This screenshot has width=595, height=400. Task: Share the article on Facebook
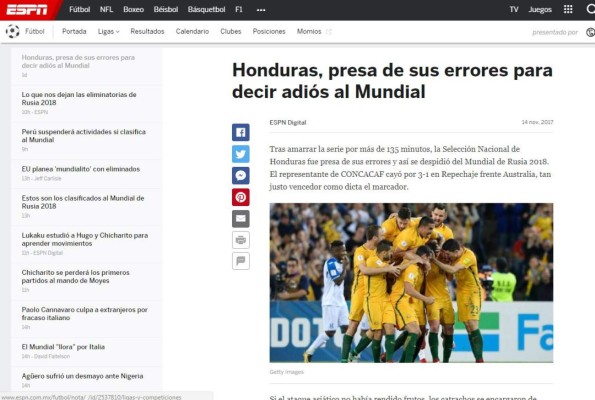241,132
